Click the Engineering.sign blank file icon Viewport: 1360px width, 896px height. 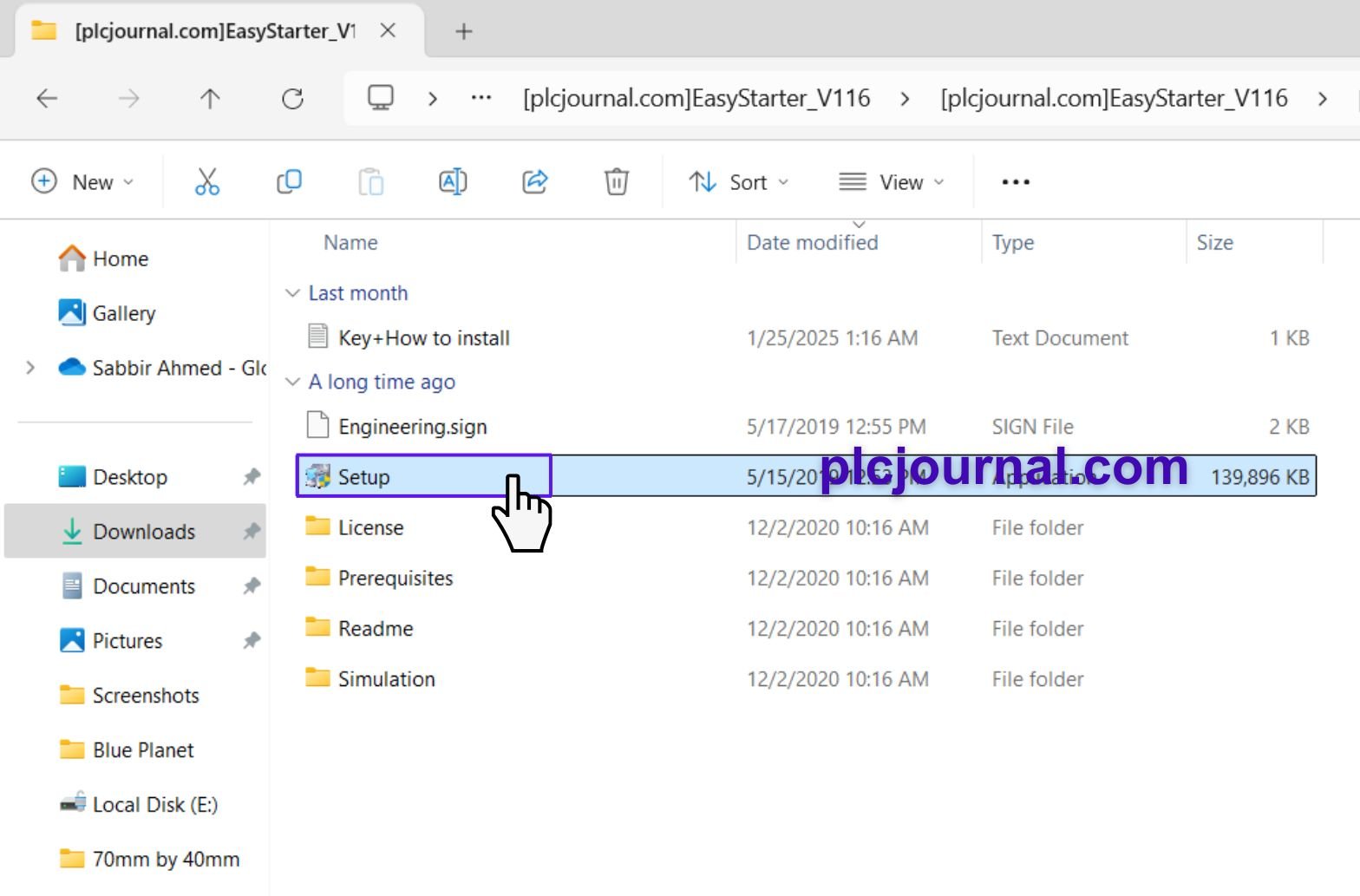coord(318,425)
